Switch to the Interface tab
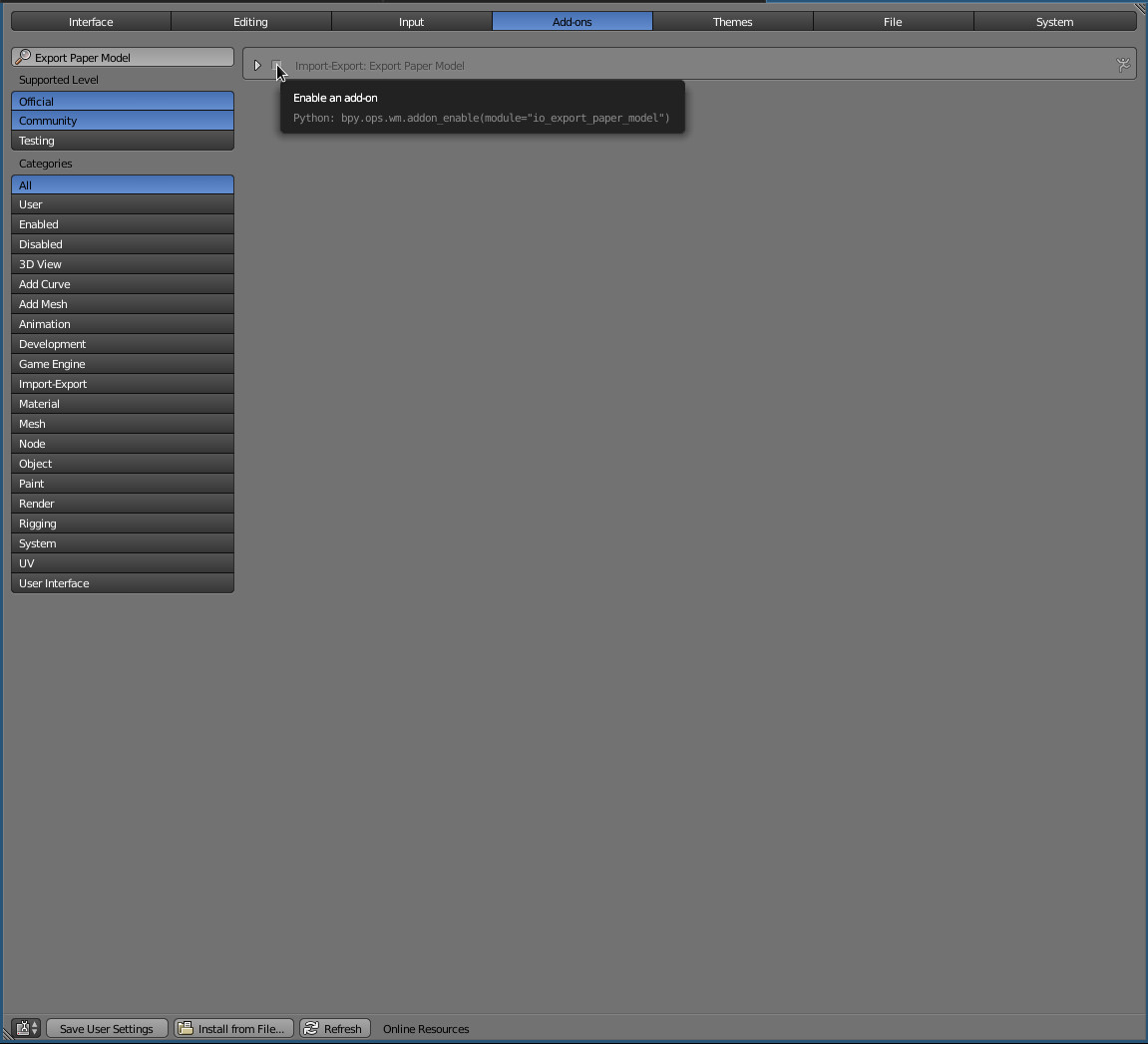Viewport: 1148px width, 1044px height. point(91,22)
